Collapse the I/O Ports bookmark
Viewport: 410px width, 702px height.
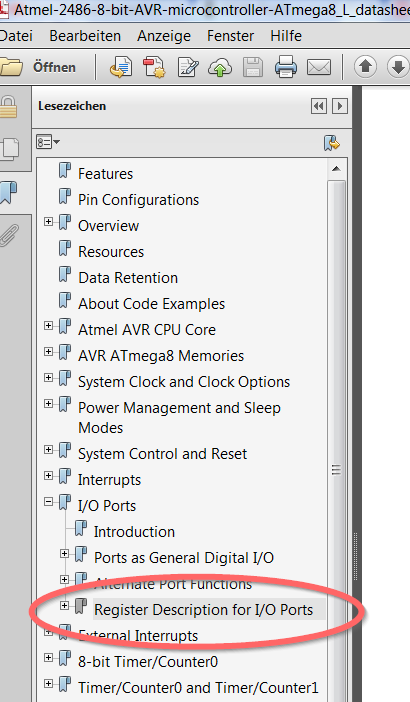(x=48, y=502)
